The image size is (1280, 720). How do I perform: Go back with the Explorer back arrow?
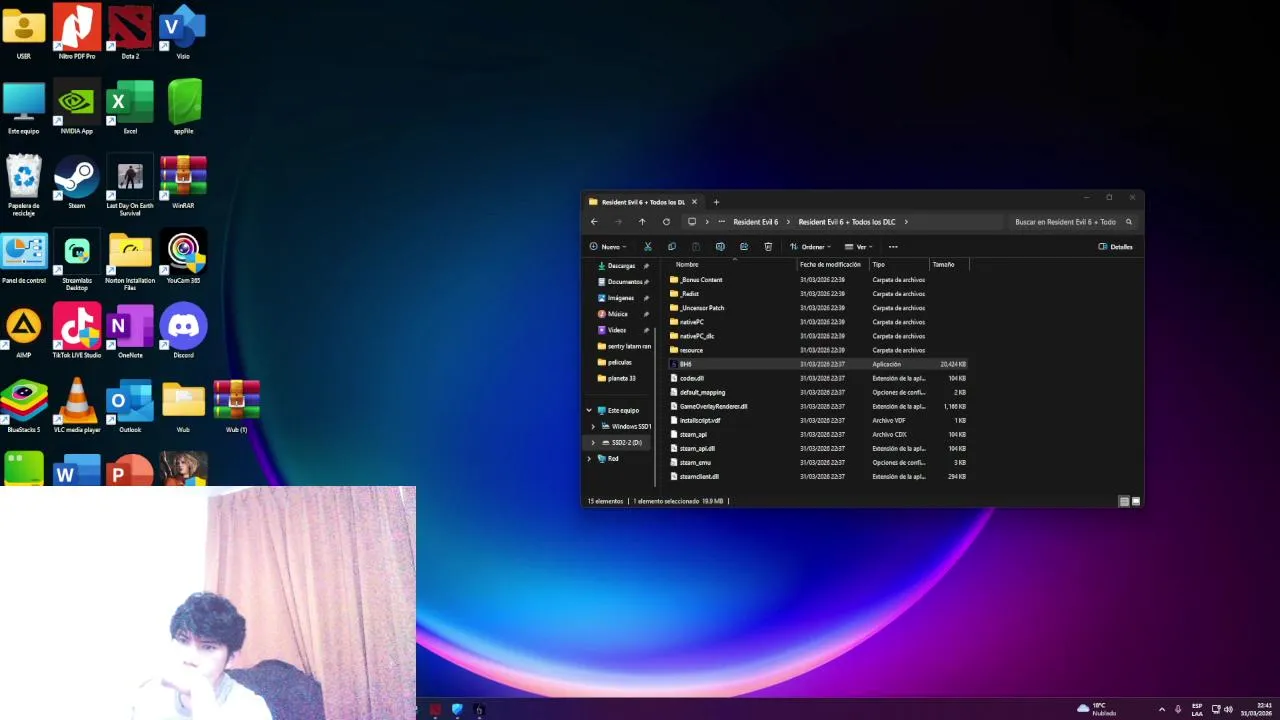[x=594, y=222]
